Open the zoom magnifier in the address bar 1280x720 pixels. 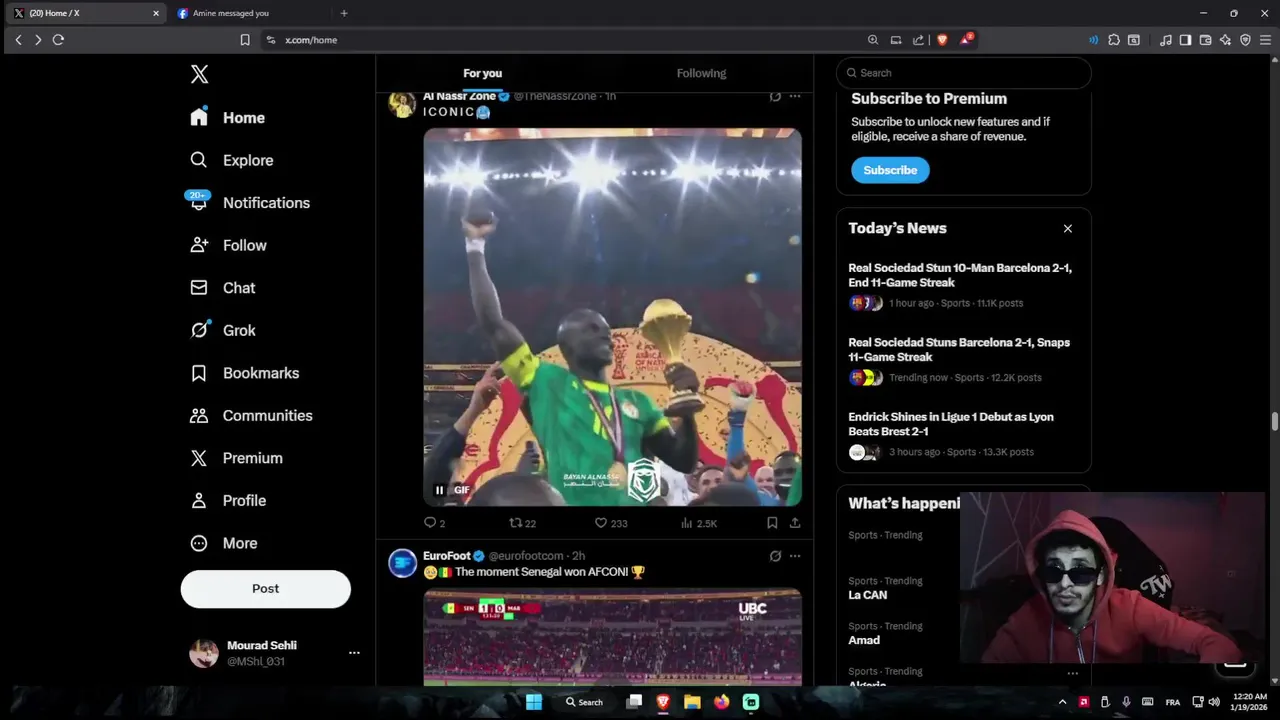873,40
